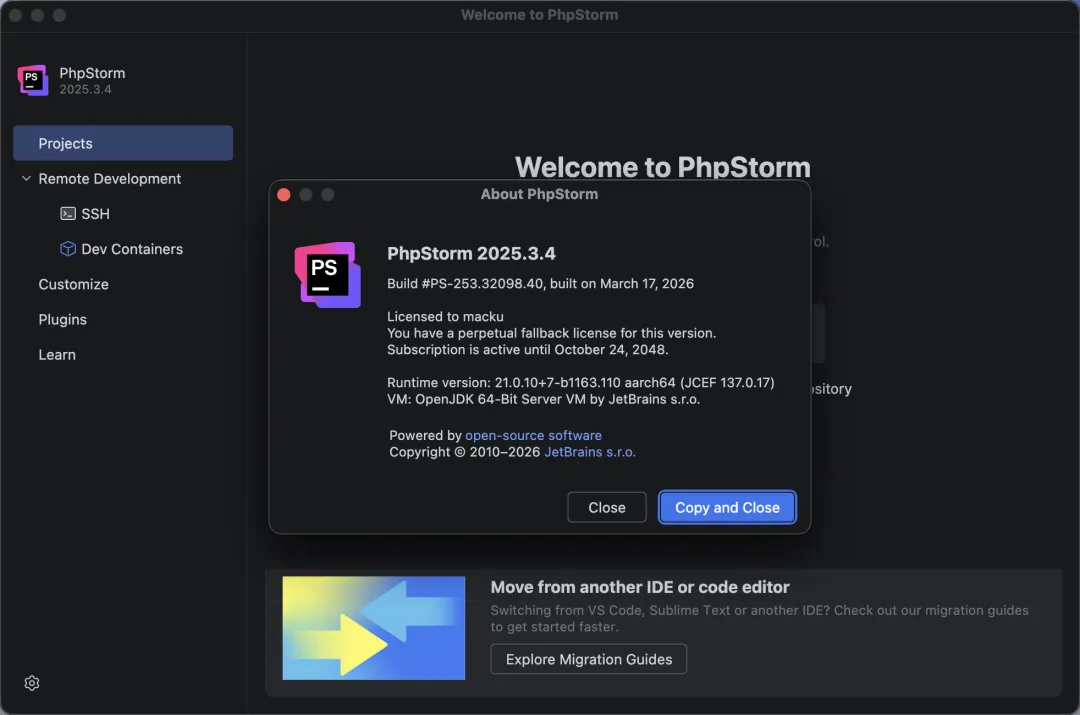This screenshot has height=715, width=1080.
Task: Select the Projects tab in the sidebar
Action: (x=123, y=143)
